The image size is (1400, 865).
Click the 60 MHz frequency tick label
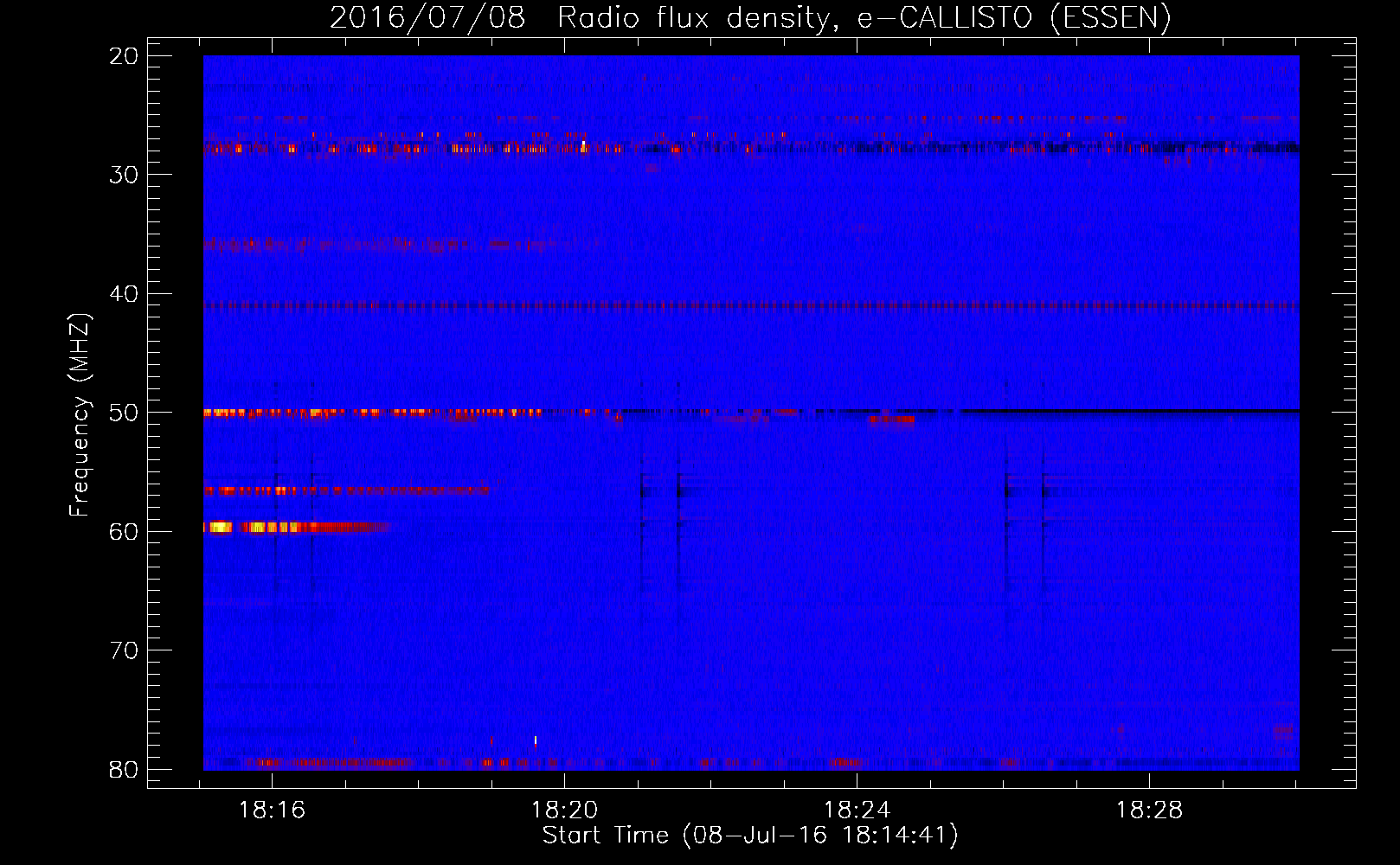(x=125, y=531)
